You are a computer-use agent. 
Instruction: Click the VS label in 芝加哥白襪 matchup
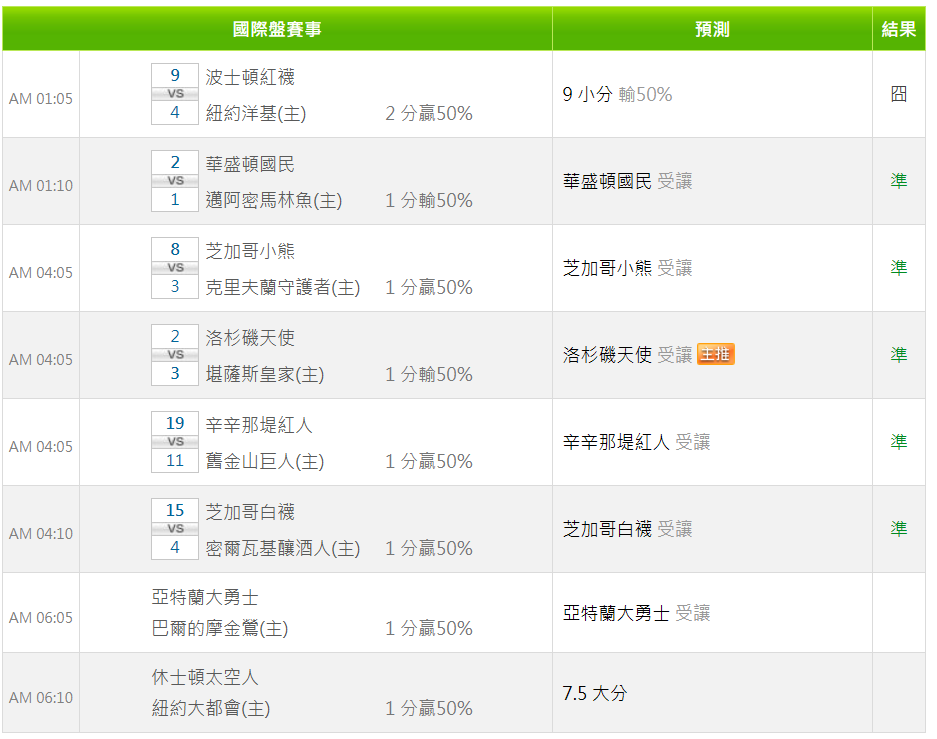click(175, 529)
